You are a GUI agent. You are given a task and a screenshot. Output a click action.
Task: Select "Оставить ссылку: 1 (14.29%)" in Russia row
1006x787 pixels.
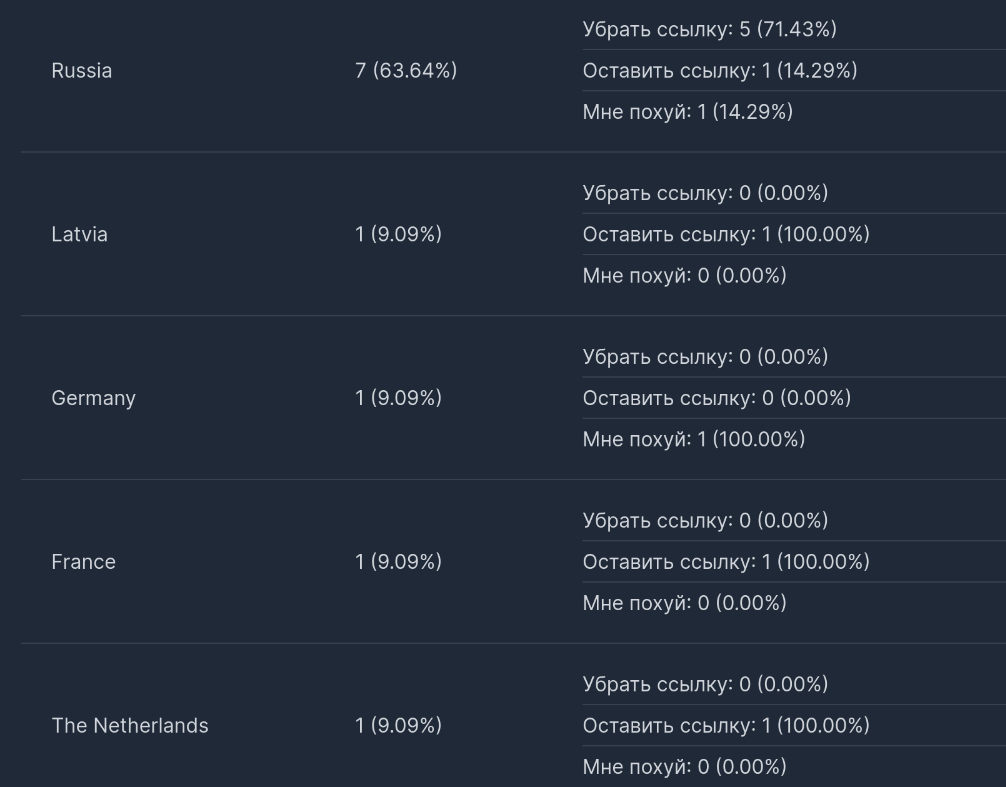tap(719, 71)
